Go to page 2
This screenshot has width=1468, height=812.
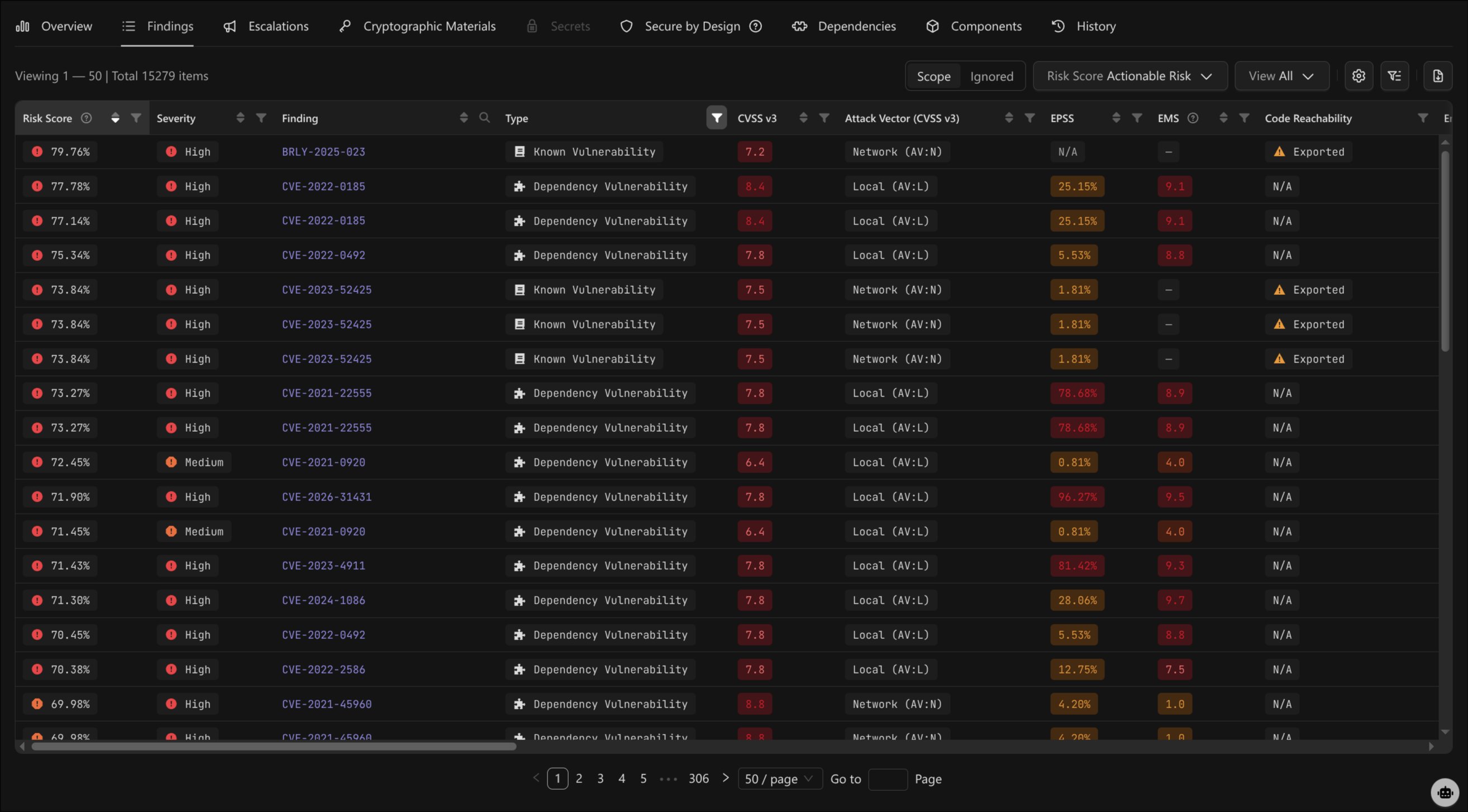(x=579, y=778)
